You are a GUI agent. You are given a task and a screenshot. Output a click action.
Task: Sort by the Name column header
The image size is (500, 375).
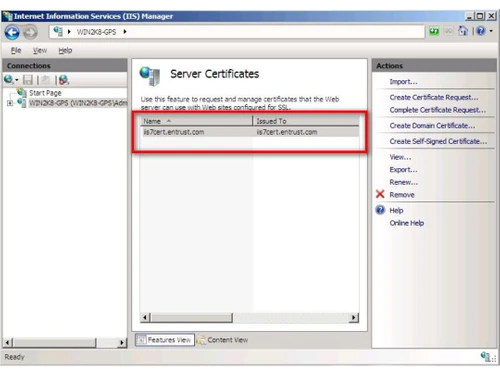[x=196, y=121]
